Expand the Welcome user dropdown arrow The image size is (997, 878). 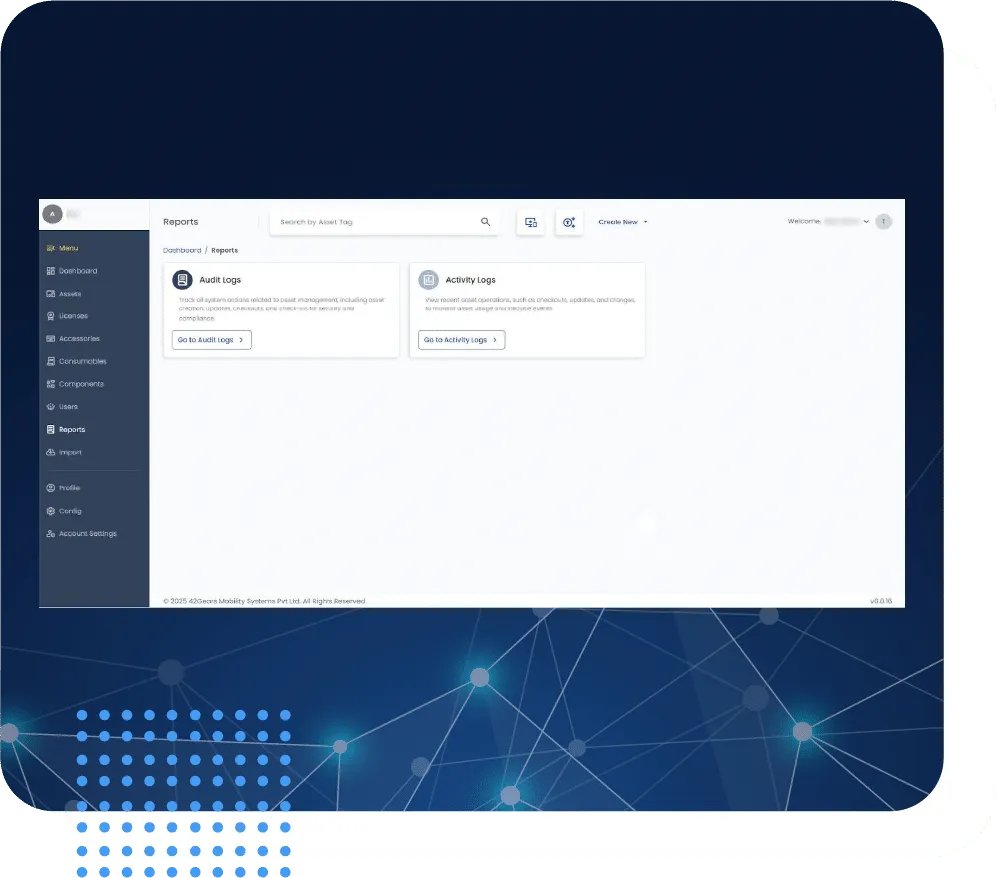(866, 221)
